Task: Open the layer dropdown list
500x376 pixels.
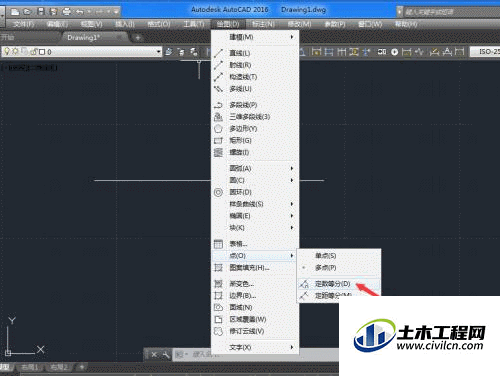Action: click(x=158, y=52)
